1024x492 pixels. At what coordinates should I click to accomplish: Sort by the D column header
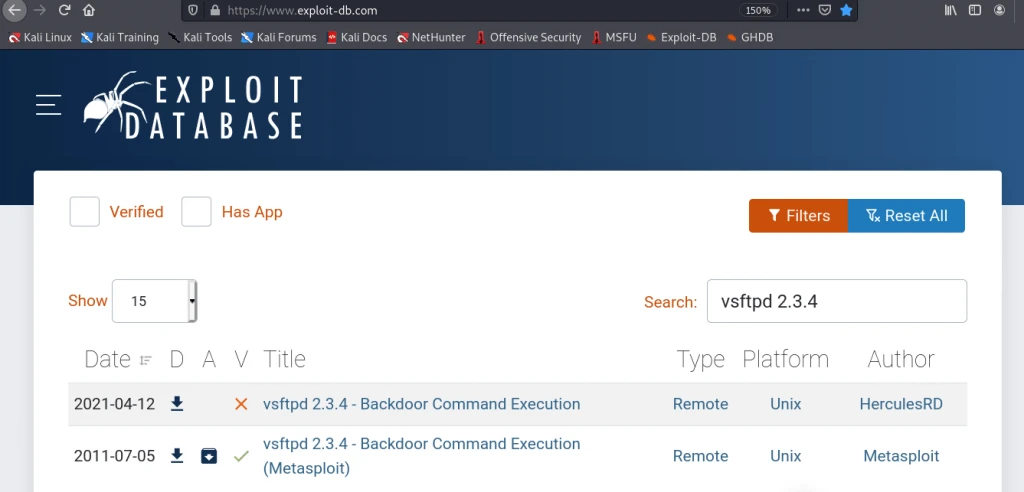176,359
